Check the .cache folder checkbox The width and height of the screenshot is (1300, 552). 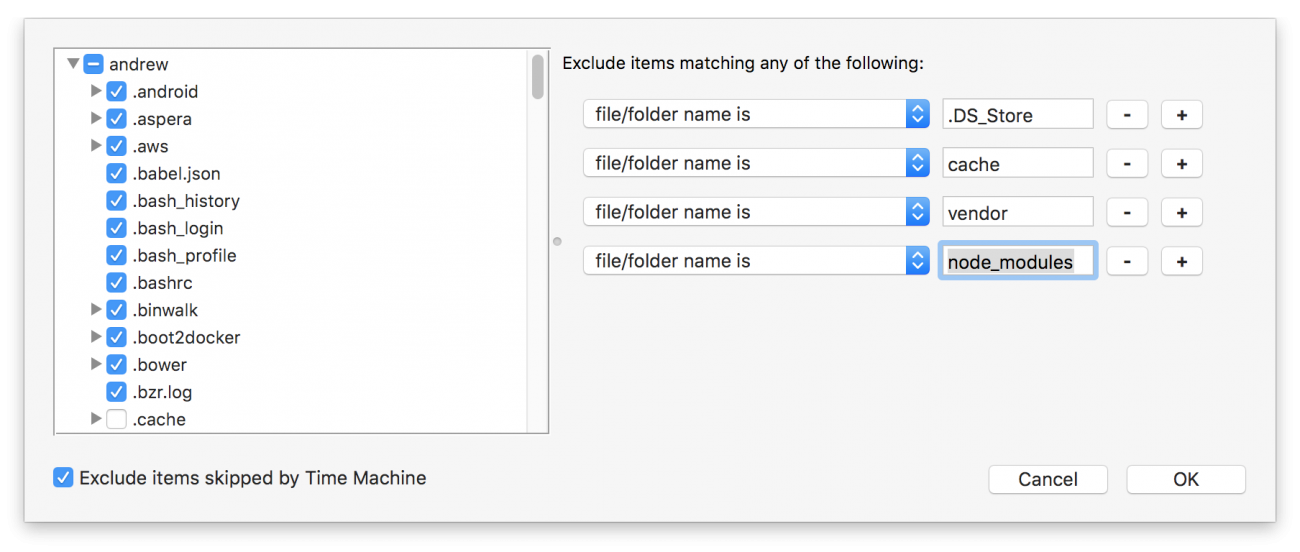(x=117, y=420)
